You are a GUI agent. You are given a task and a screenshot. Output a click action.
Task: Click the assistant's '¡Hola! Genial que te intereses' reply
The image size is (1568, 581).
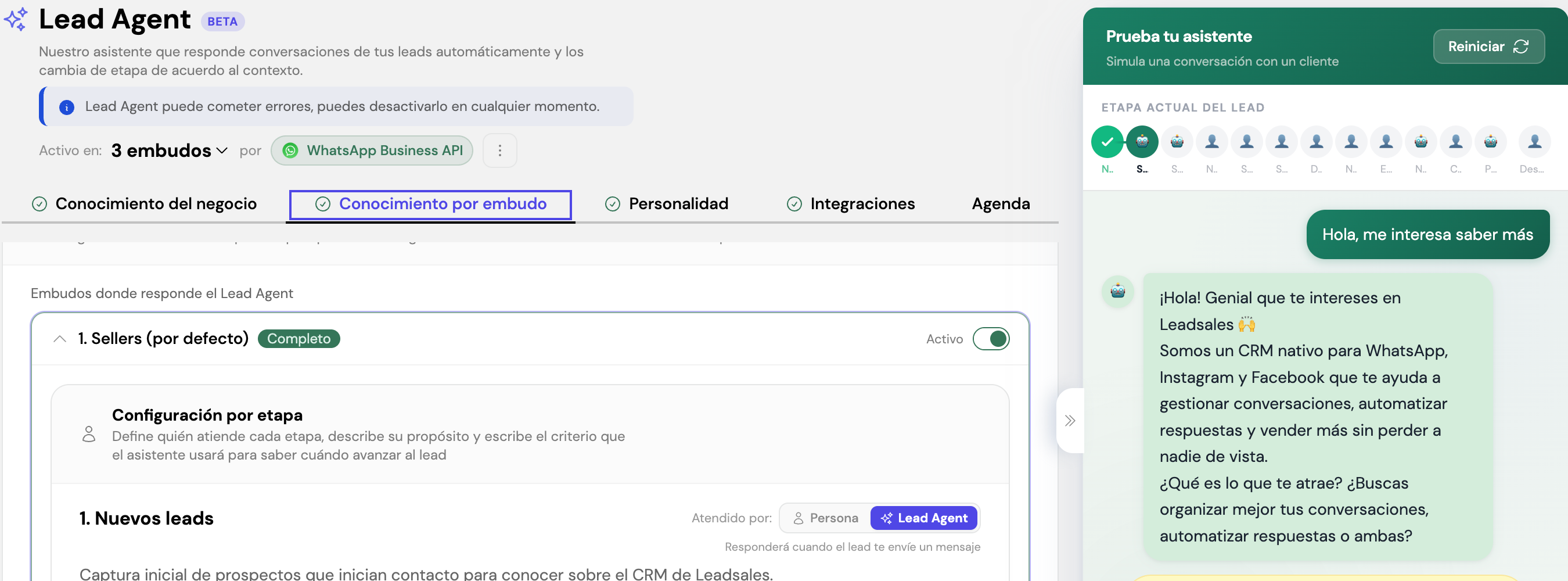point(1318,417)
